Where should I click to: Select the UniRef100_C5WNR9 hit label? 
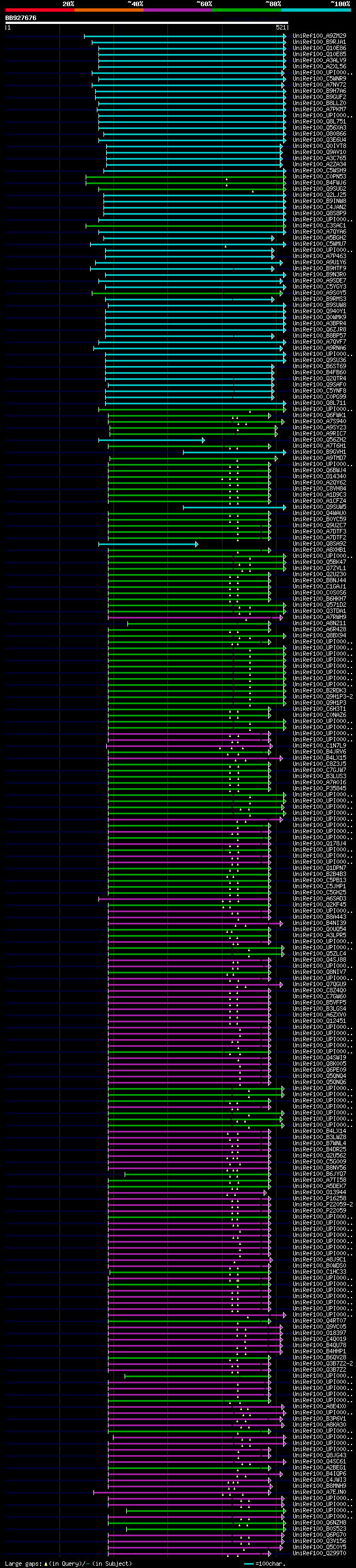319,78
